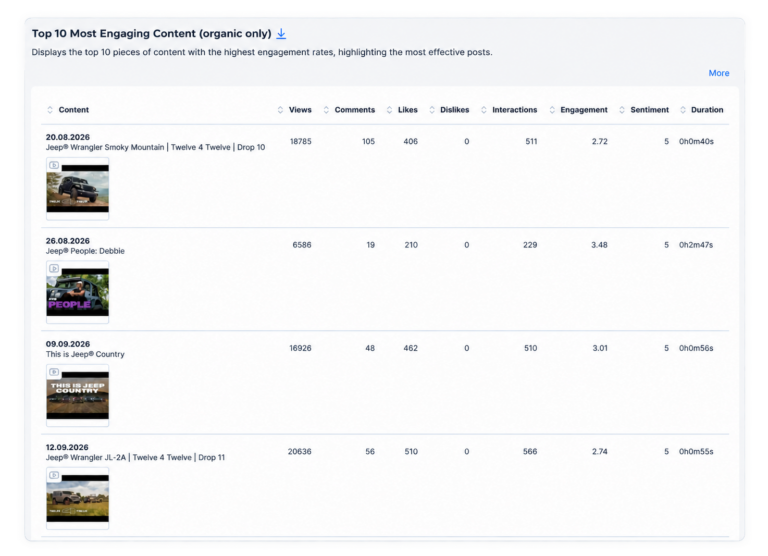Screen dimensions: 768x556
Task: Select title 'This is Jeep® Country'
Action: [85, 354]
